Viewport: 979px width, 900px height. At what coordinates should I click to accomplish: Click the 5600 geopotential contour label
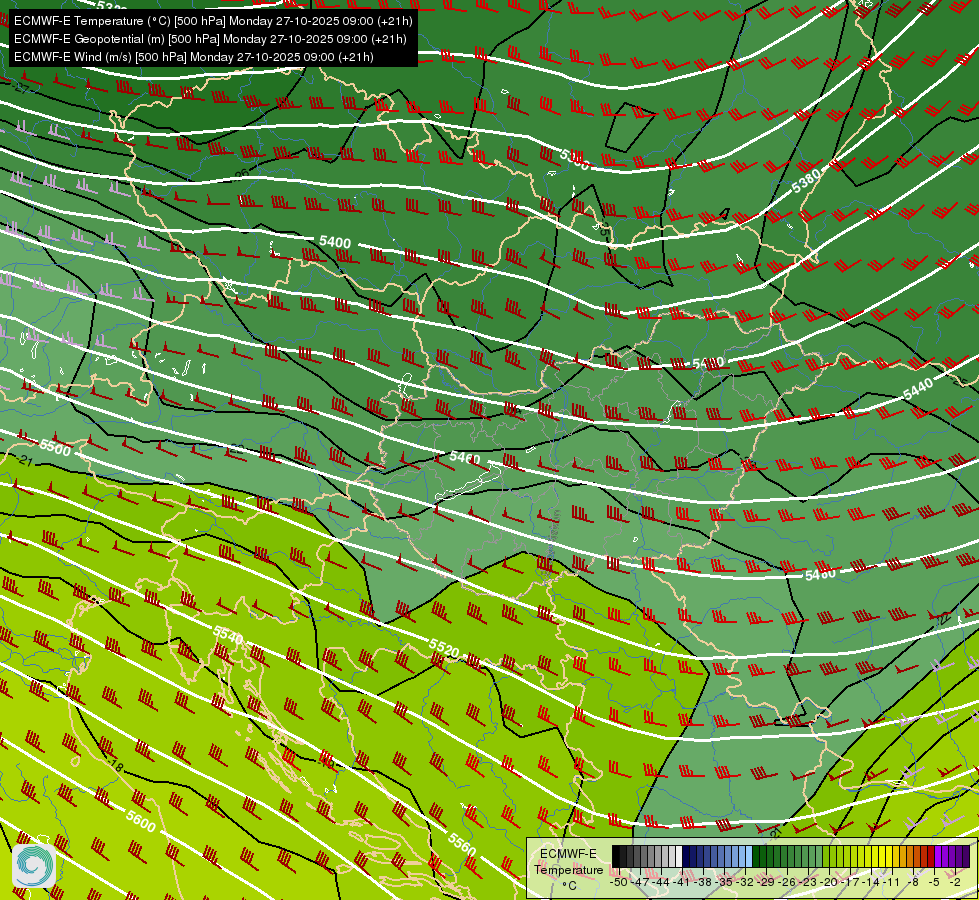[140, 821]
